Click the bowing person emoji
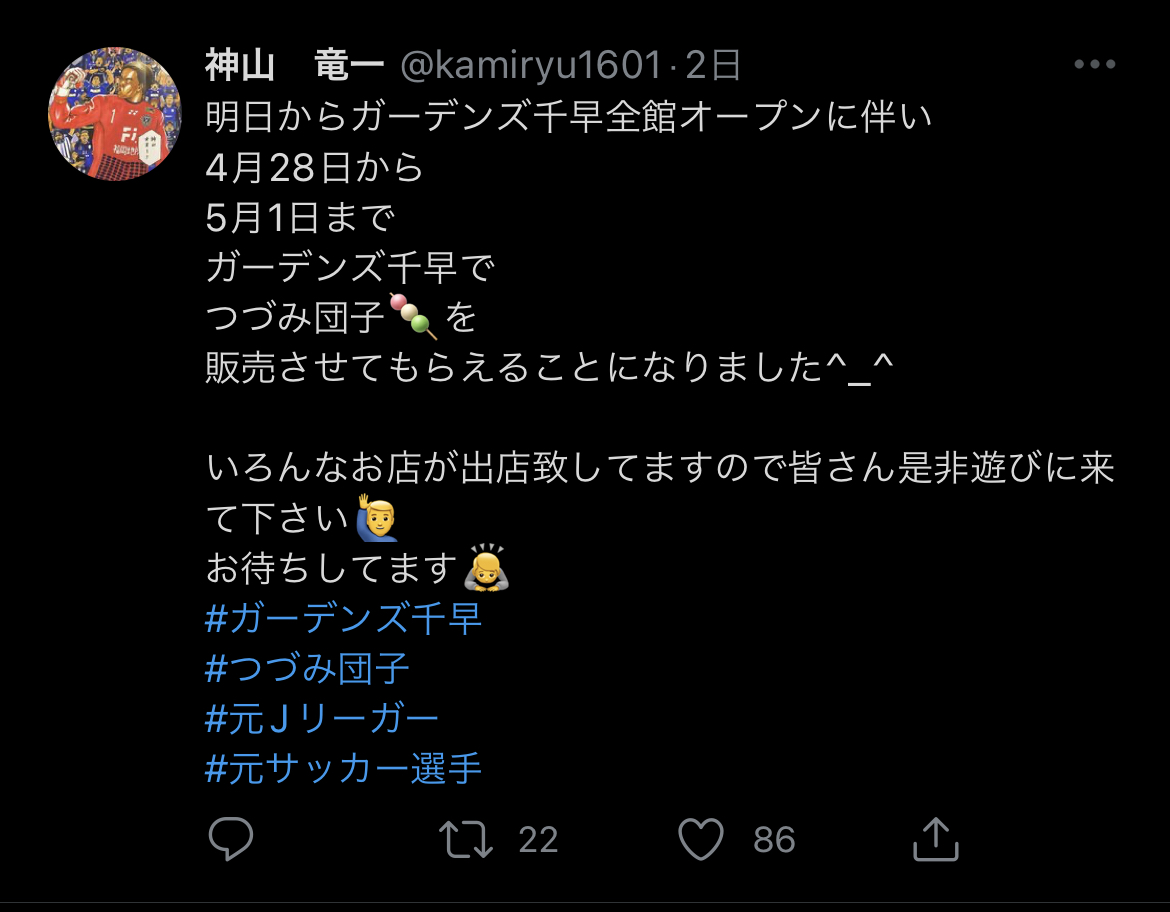 click(487, 567)
